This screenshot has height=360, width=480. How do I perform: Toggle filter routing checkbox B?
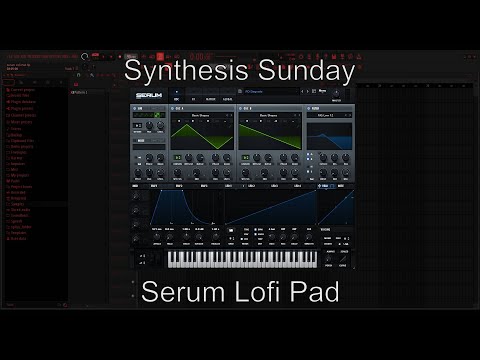308,159
